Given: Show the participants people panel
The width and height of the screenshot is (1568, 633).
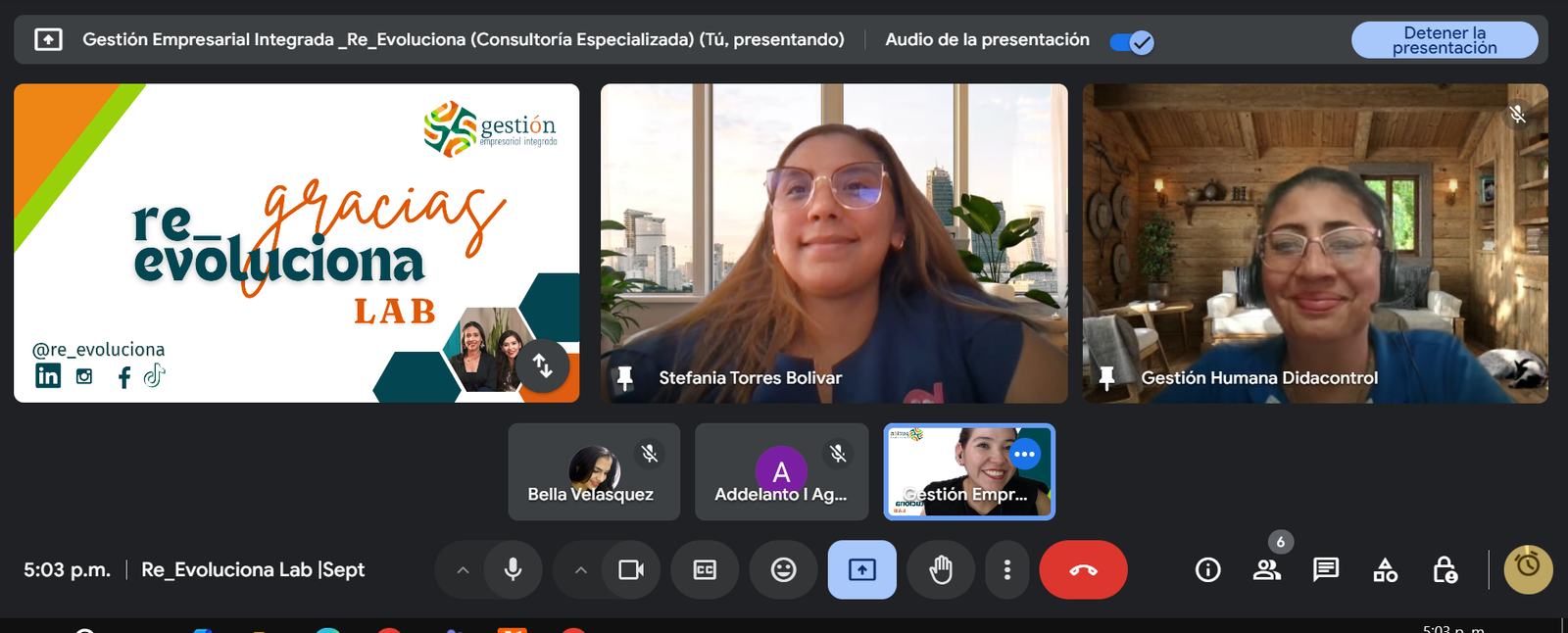Looking at the screenshot, I should click(x=1267, y=569).
